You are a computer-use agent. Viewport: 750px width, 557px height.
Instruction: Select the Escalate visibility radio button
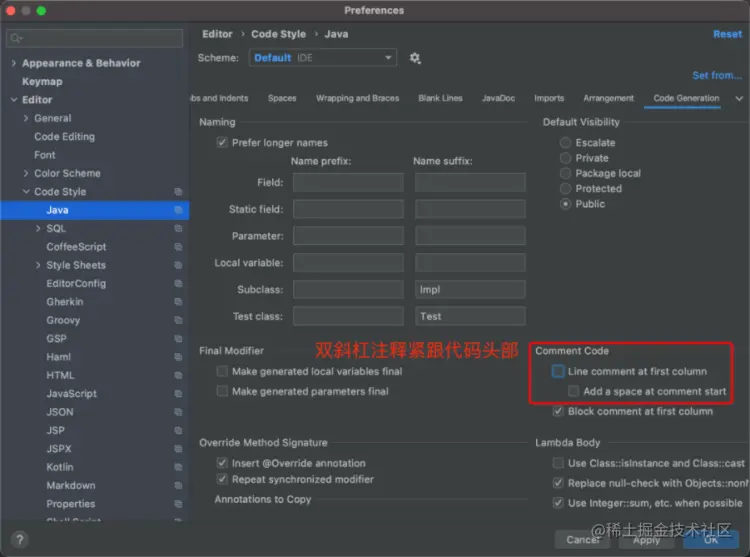565,142
